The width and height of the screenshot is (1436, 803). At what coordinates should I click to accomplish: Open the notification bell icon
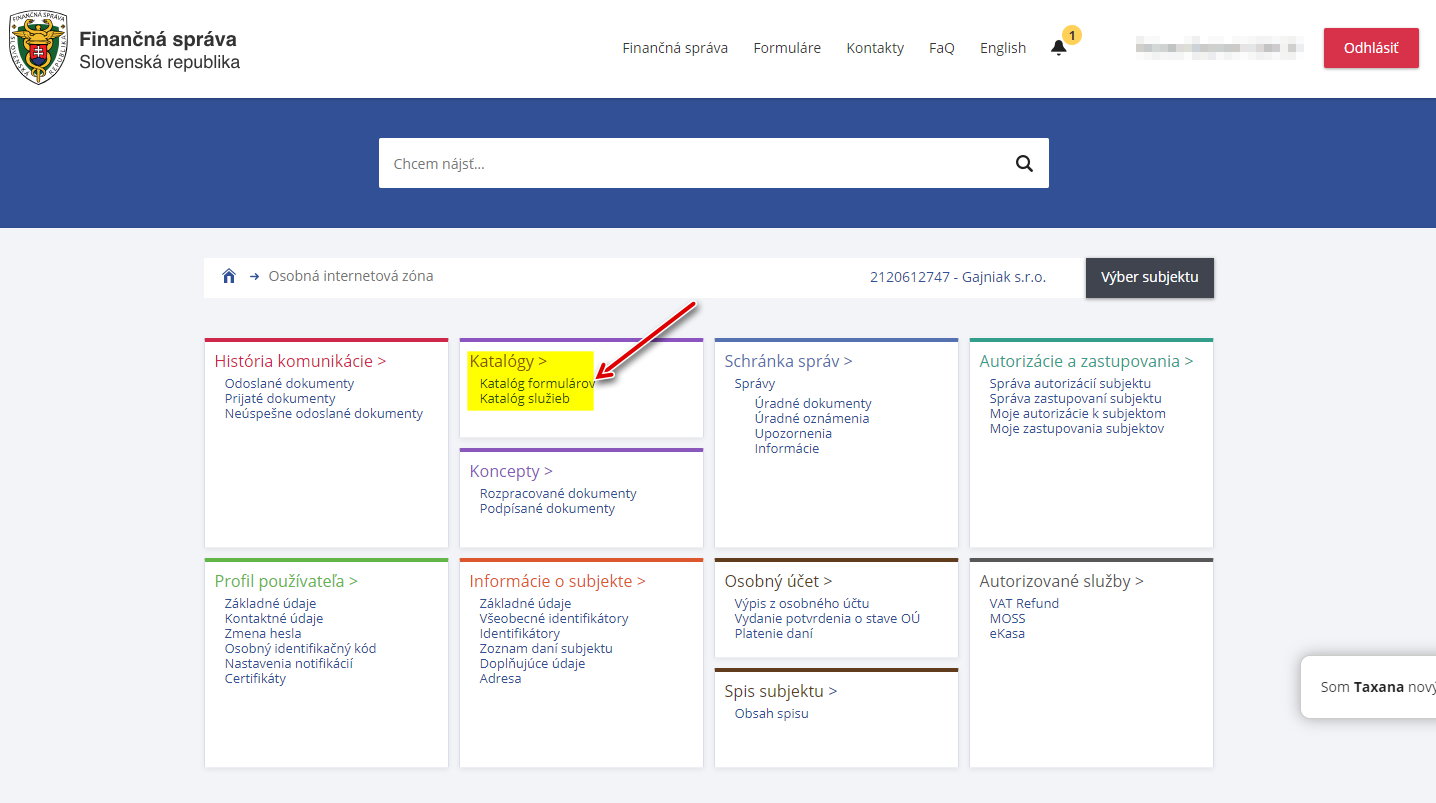coord(1059,48)
